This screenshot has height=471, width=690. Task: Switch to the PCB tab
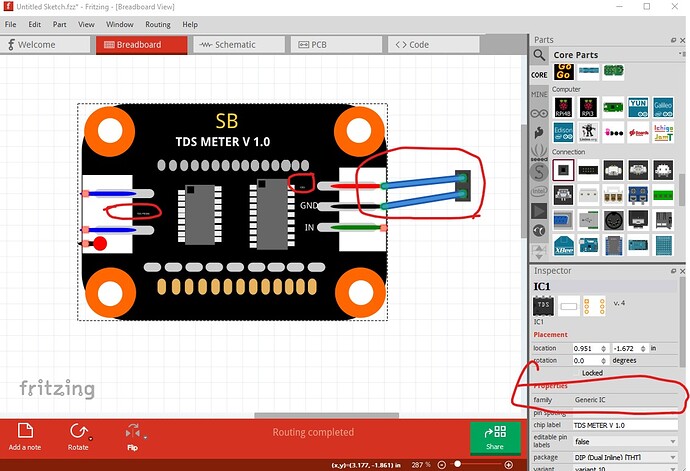(337, 44)
